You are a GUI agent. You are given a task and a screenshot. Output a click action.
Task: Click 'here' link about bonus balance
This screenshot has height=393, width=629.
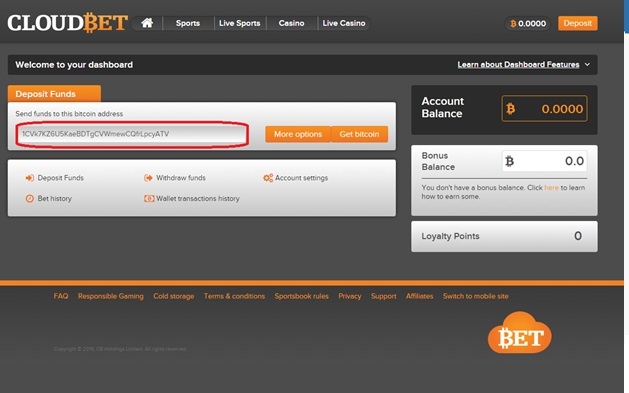coord(551,188)
